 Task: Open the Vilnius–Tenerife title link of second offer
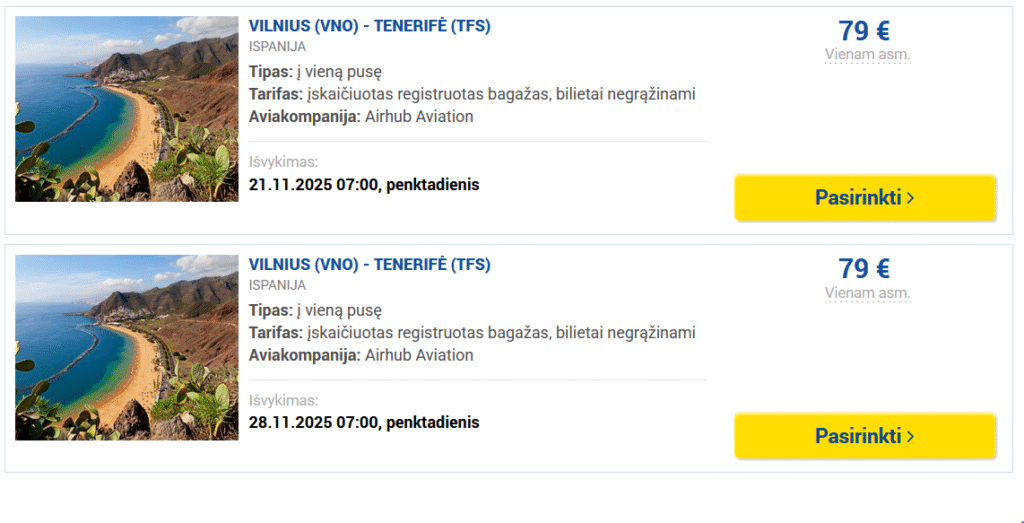[x=369, y=265]
